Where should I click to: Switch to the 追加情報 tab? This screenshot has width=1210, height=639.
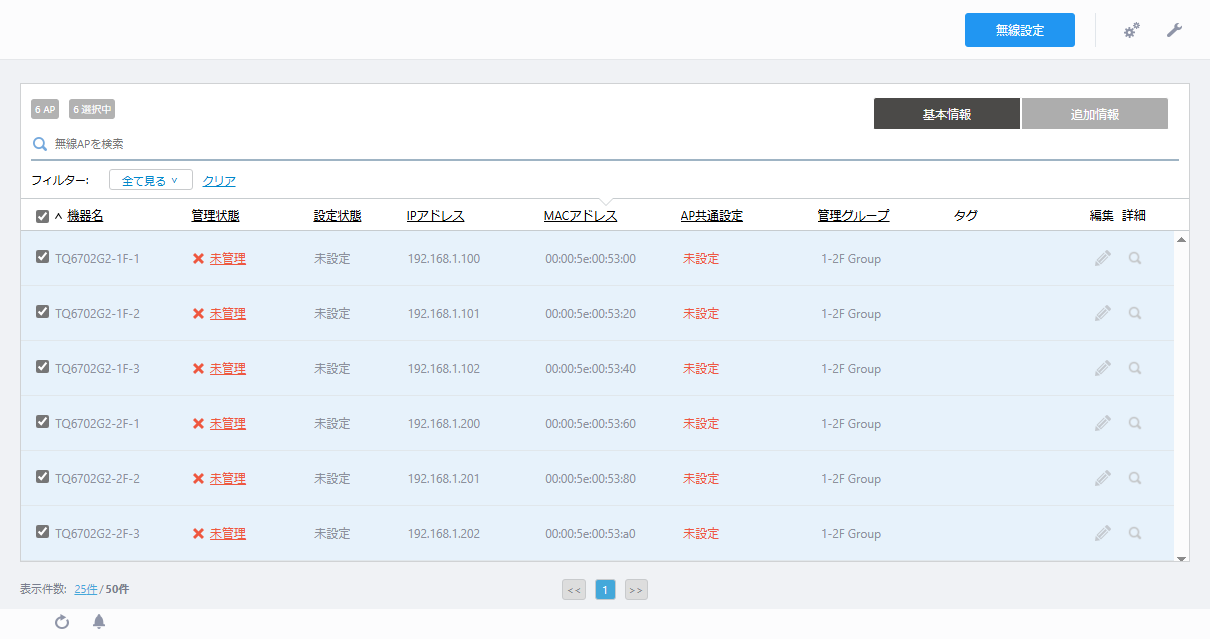click(x=1095, y=114)
